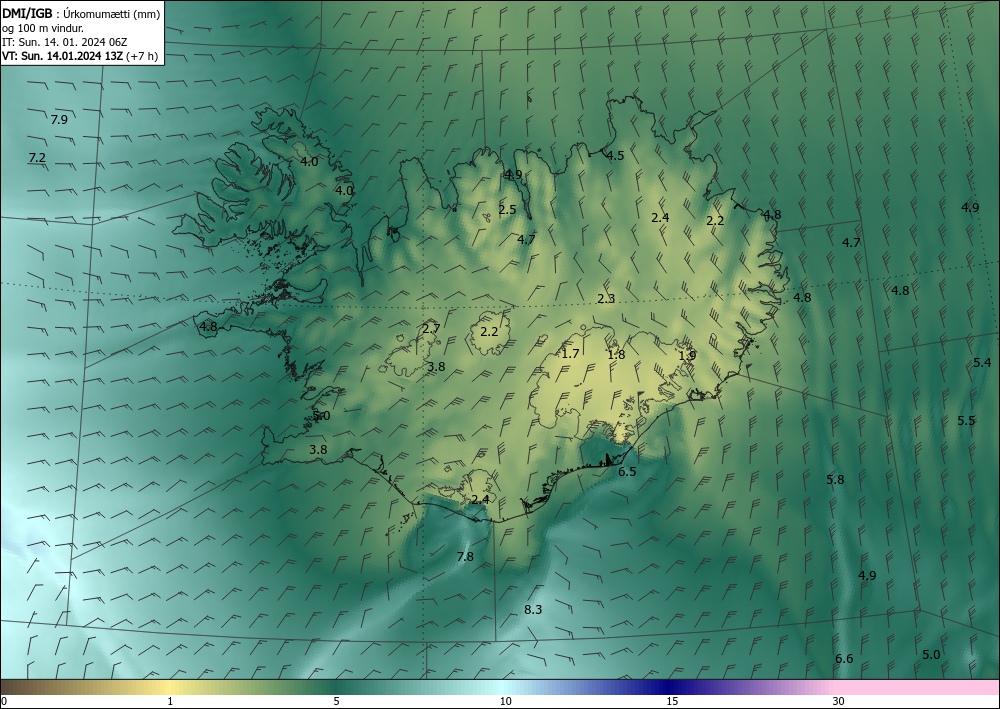Click the value 2.7 on the map

pyautogui.click(x=431, y=329)
